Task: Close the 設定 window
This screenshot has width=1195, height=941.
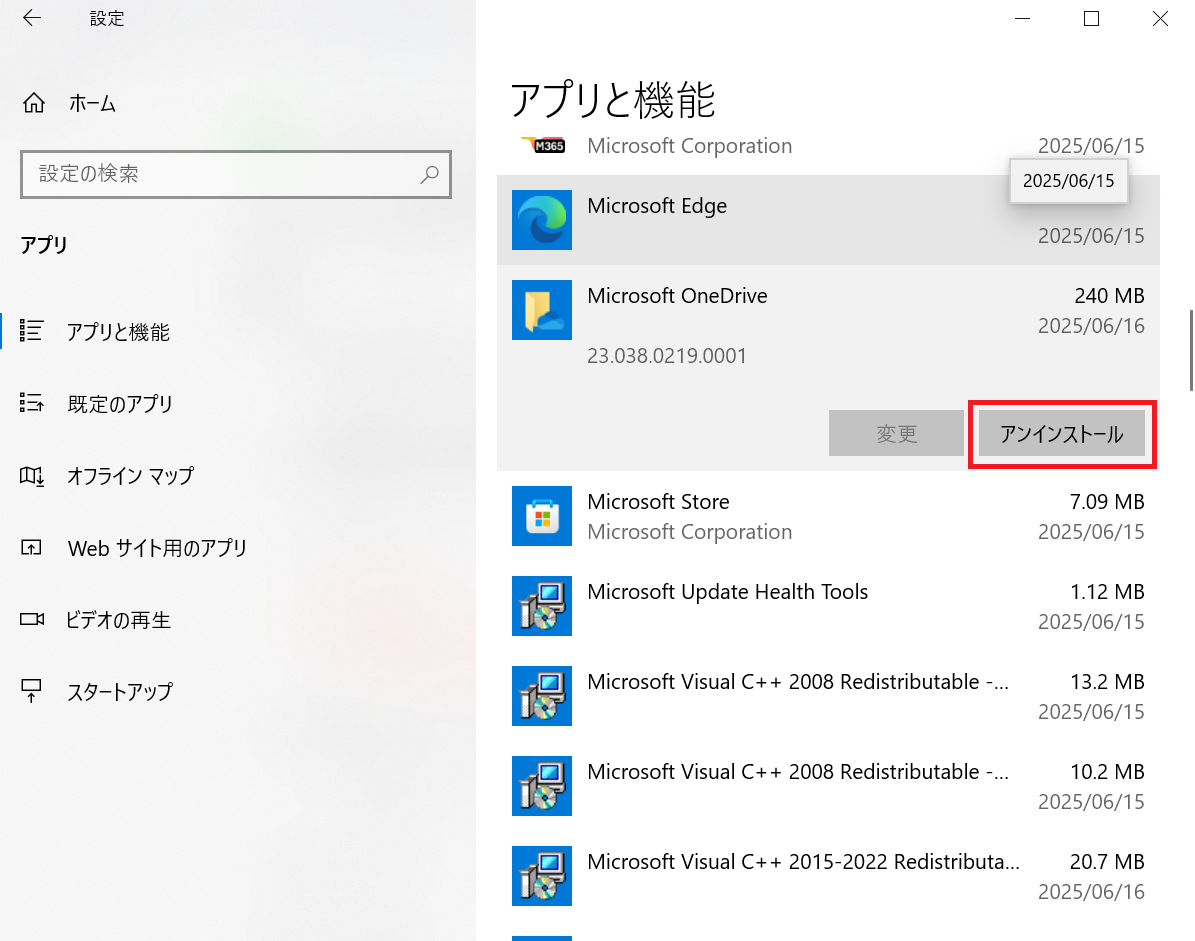Action: coord(1160,18)
